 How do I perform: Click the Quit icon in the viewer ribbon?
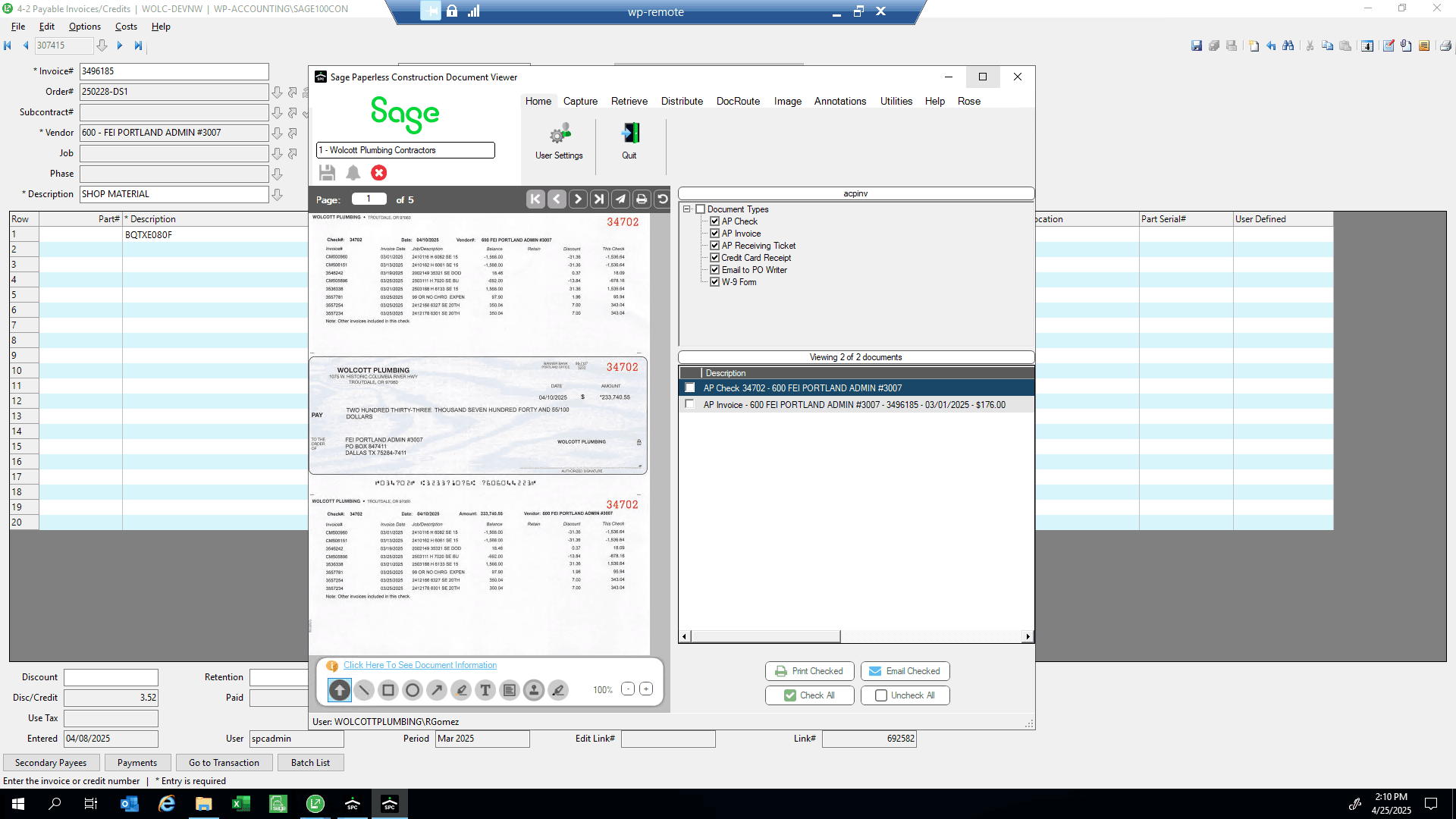629,141
